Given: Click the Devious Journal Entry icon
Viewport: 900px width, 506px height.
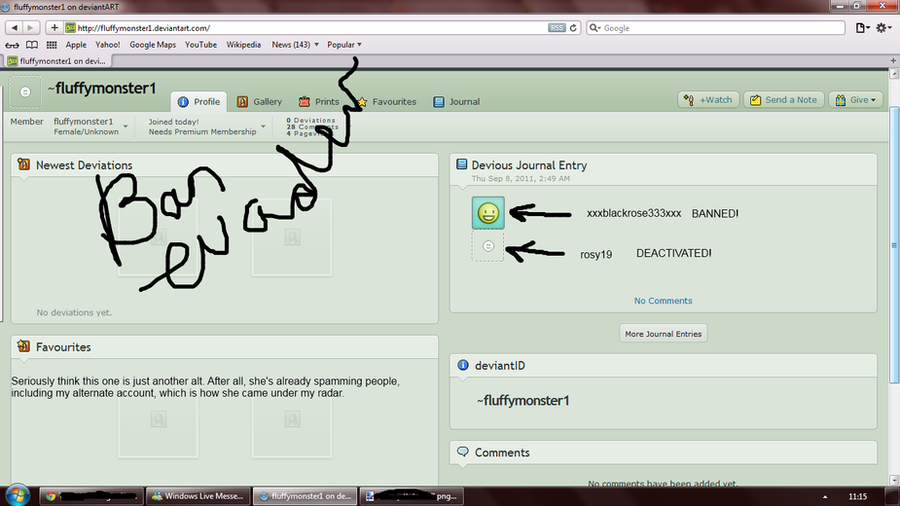Looking at the screenshot, I should tap(461, 165).
